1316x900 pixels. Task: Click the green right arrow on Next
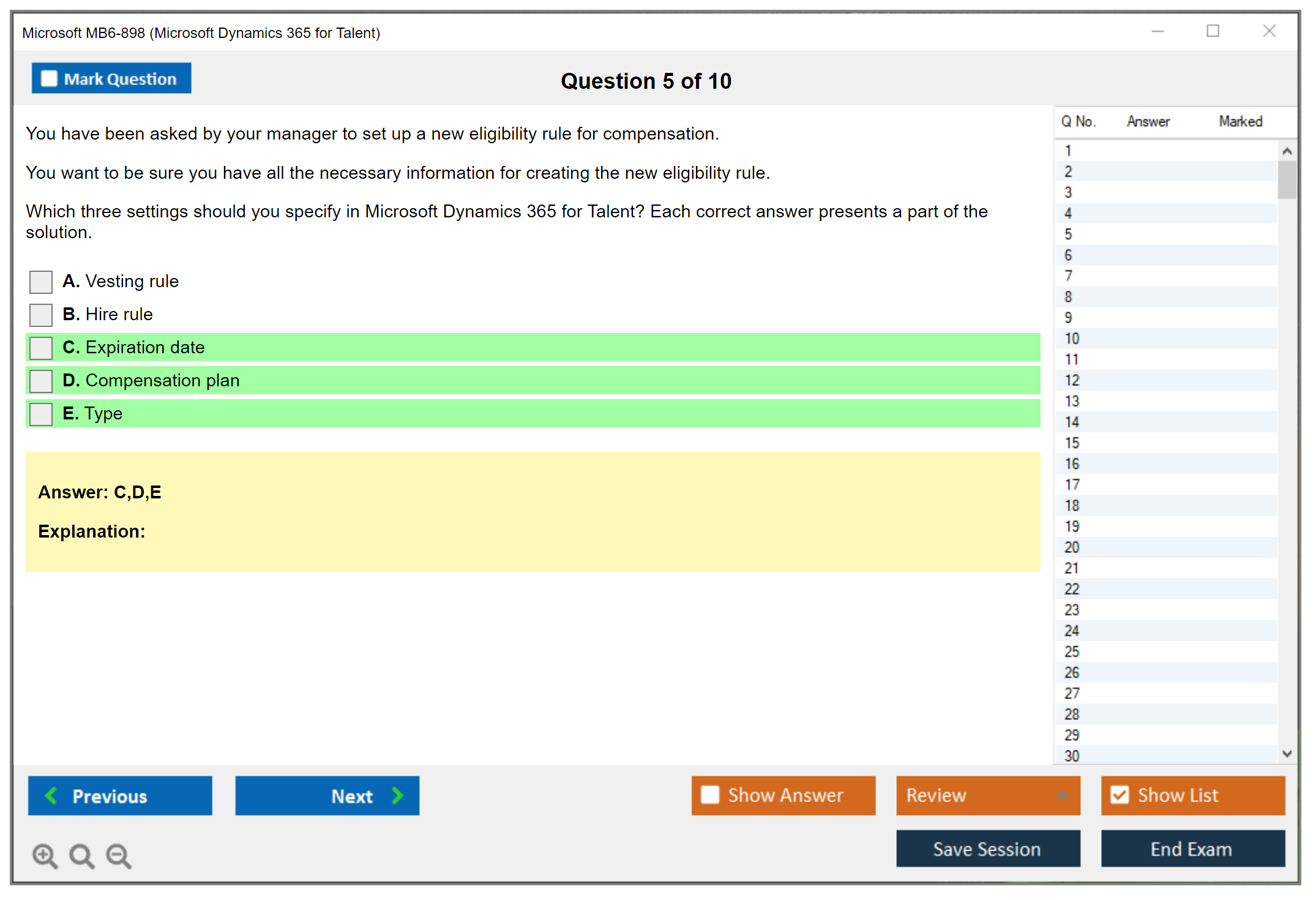click(x=397, y=795)
